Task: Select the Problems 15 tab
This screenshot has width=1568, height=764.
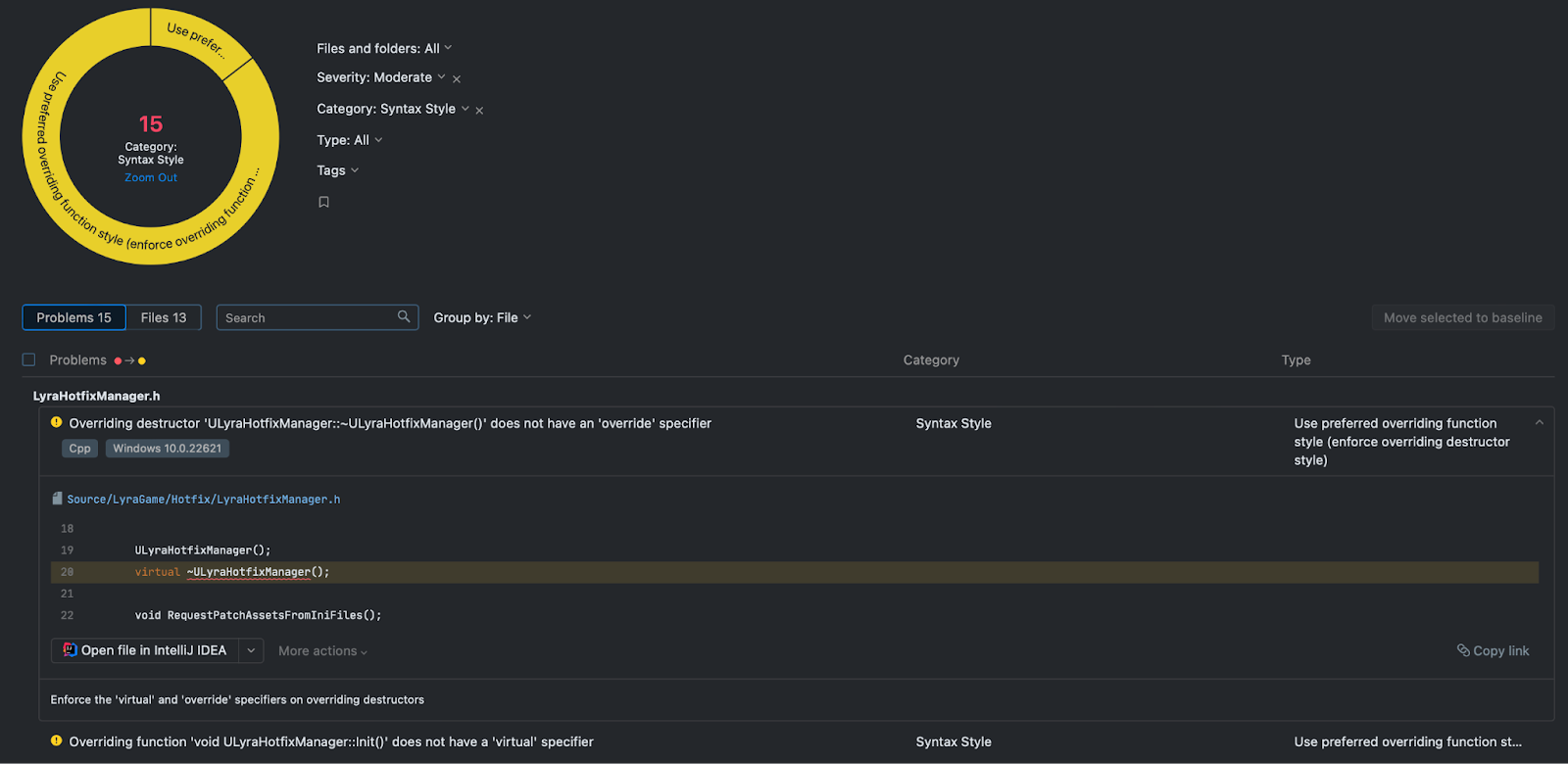Action: pyautogui.click(x=73, y=317)
